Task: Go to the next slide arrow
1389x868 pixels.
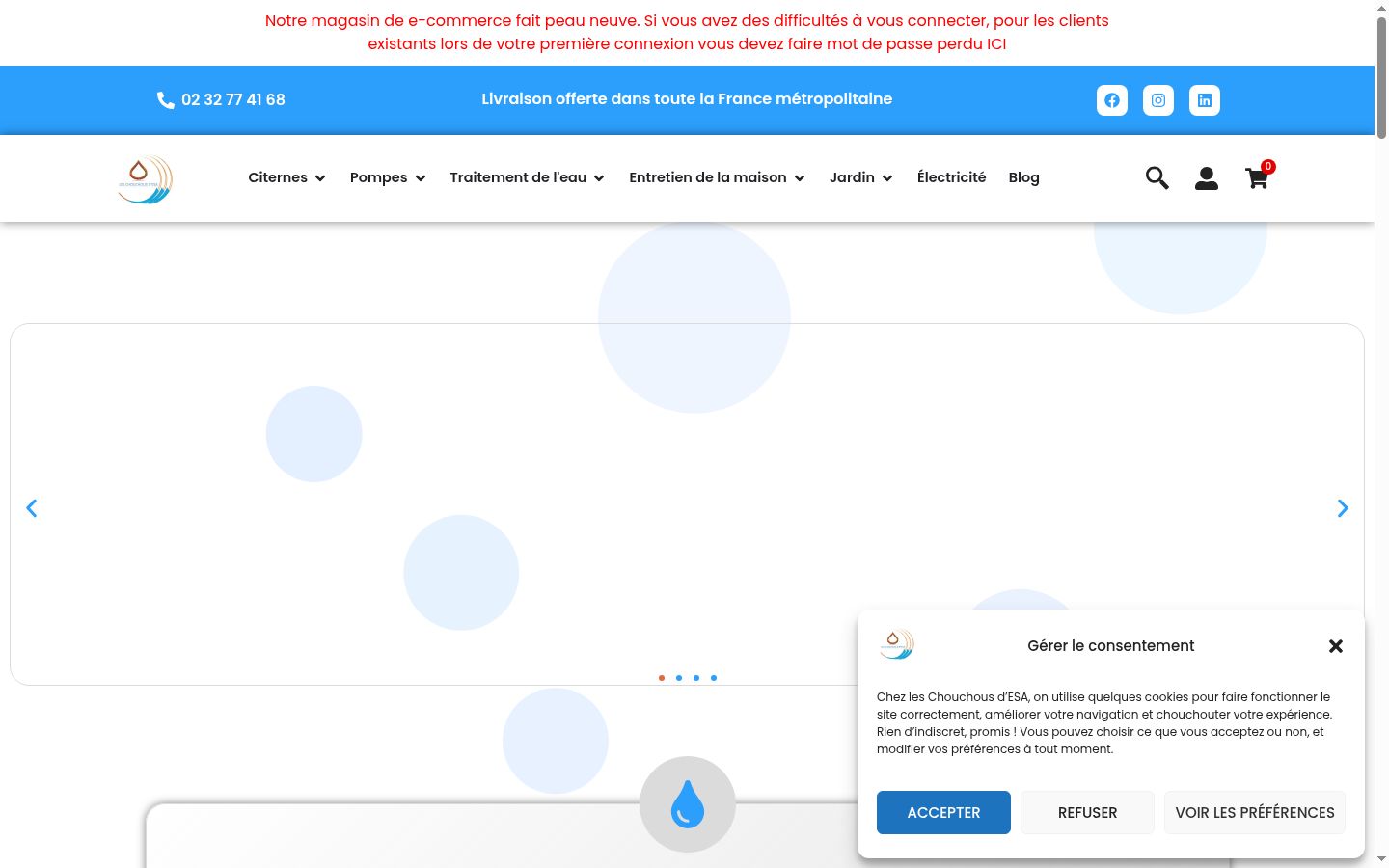Action: coord(1343,508)
